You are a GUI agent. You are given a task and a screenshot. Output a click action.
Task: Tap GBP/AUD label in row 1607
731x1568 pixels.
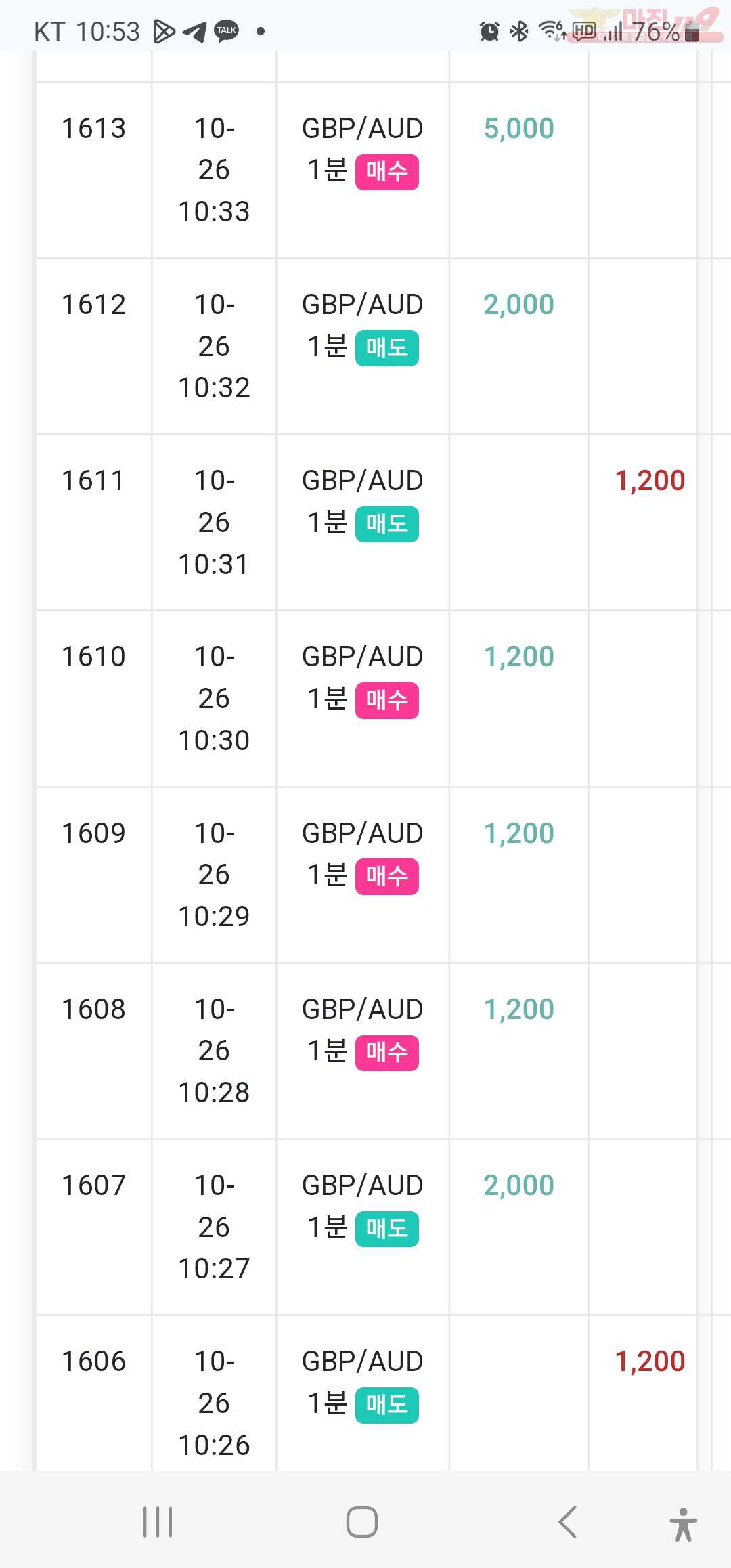pos(363,1185)
